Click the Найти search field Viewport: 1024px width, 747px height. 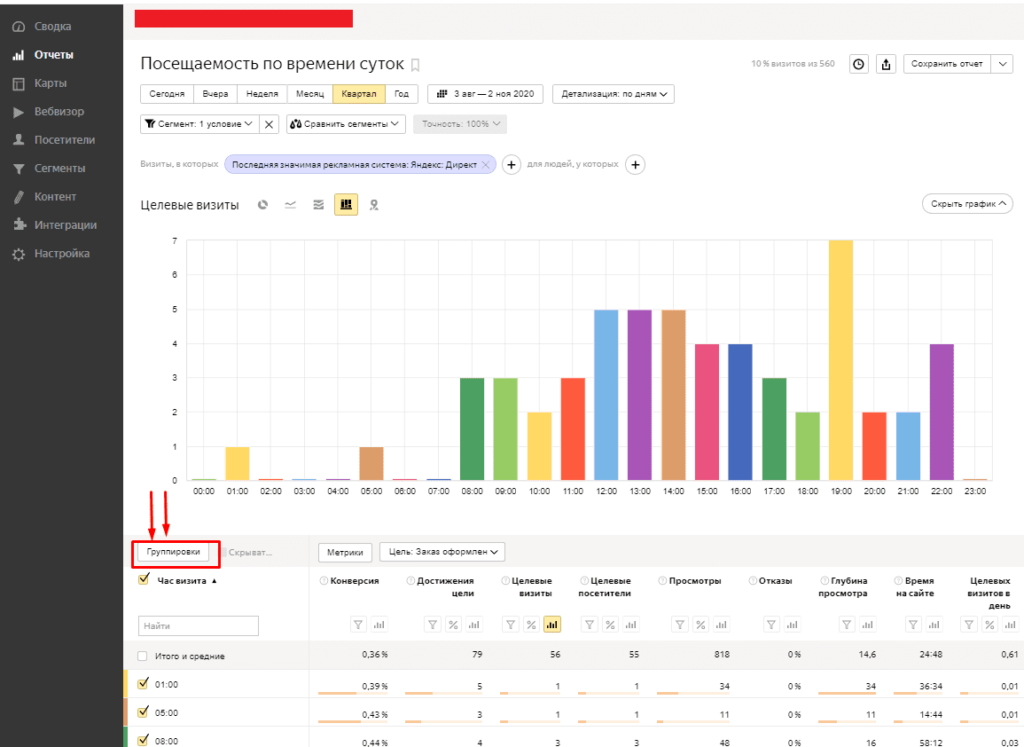click(198, 626)
